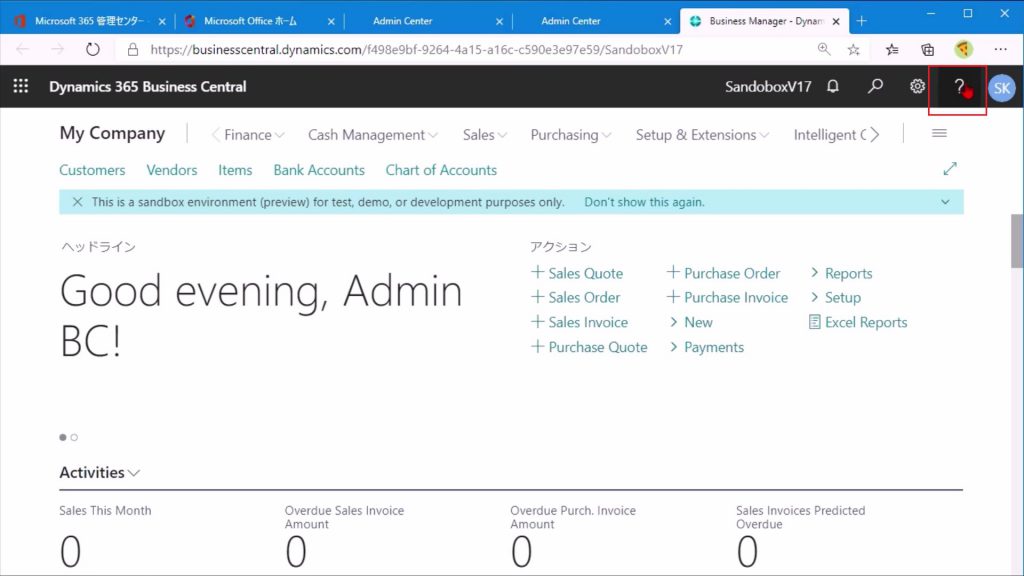Open the Sales dropdown menu

(x=485, y=135)
